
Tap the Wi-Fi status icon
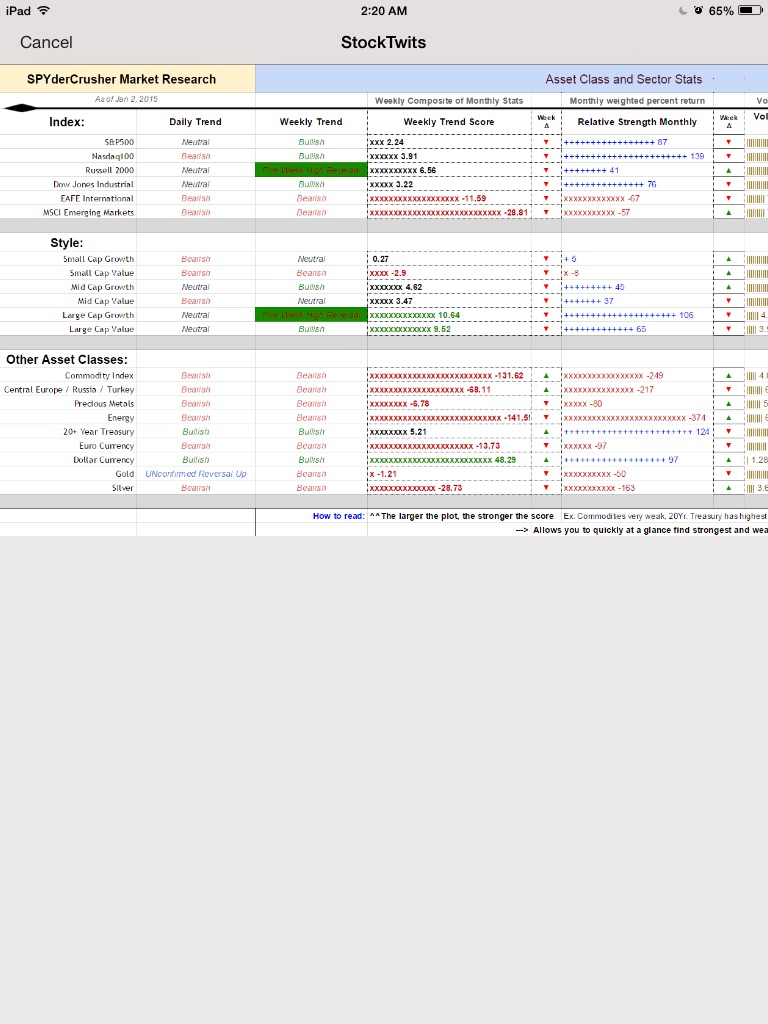tap(44, 10)
